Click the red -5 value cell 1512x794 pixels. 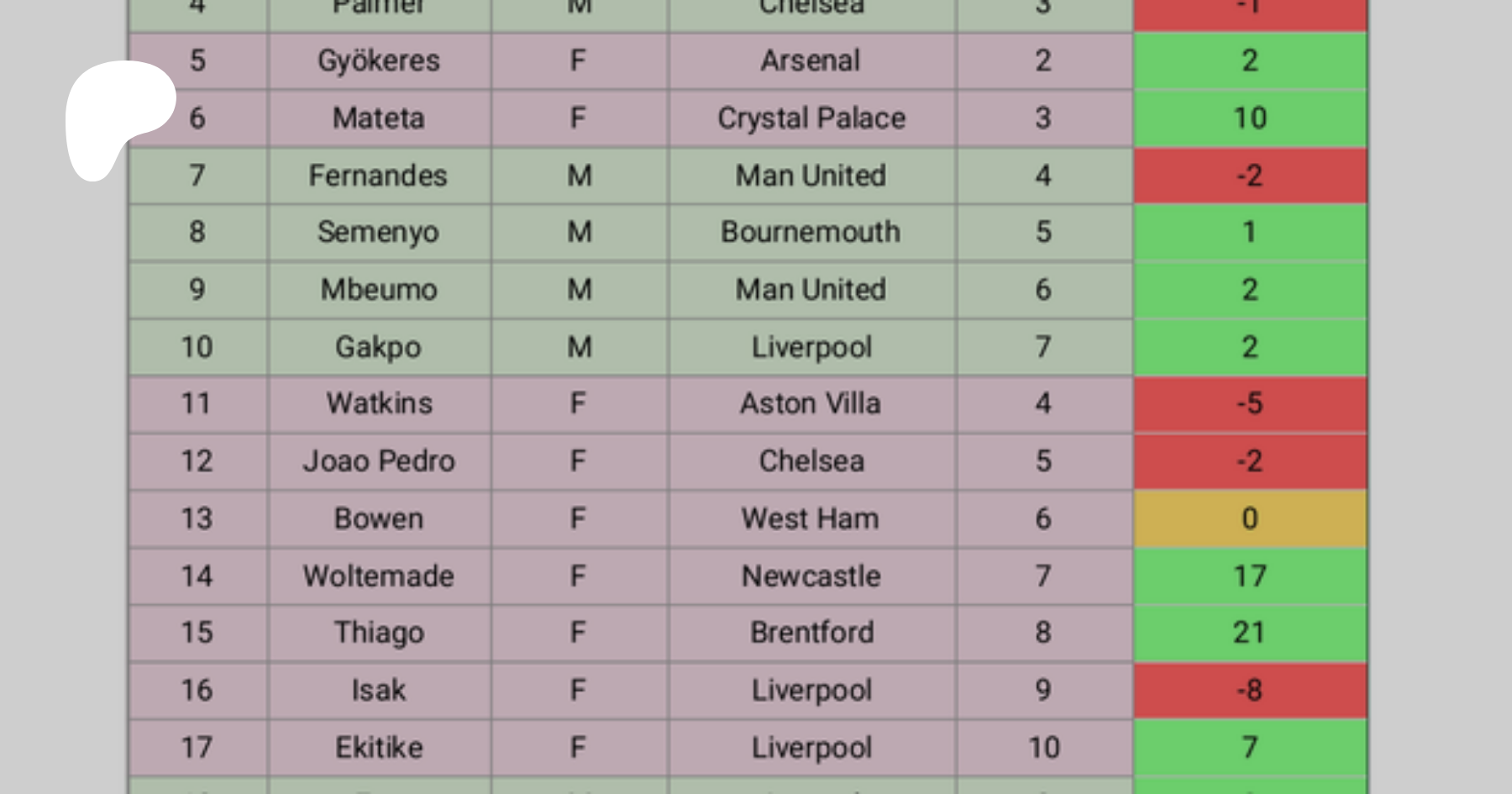(1250, 404)
